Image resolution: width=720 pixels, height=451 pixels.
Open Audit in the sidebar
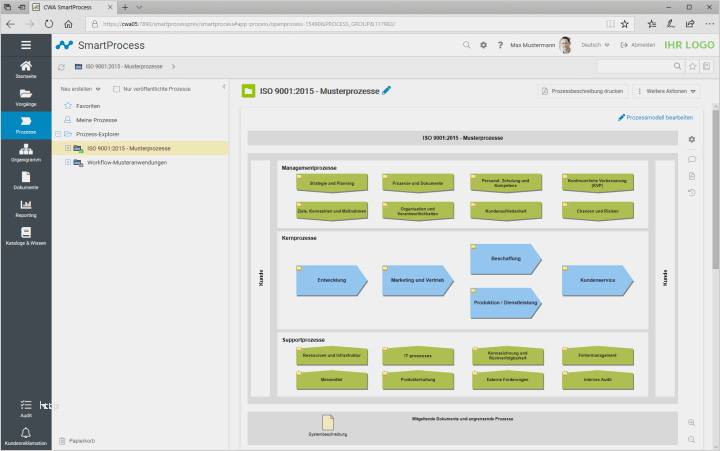[x=26, y=408]
